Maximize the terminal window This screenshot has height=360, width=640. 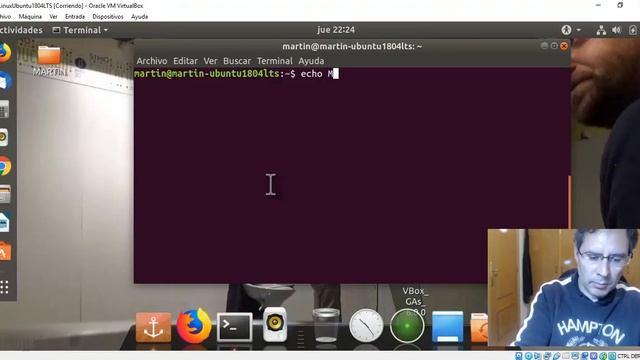click(554, 46)
